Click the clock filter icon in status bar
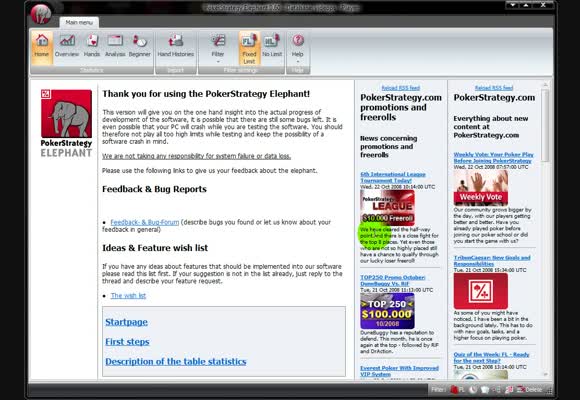Image resolution: width=580 pixels, height=400 pixels. [x=472, y=389]
